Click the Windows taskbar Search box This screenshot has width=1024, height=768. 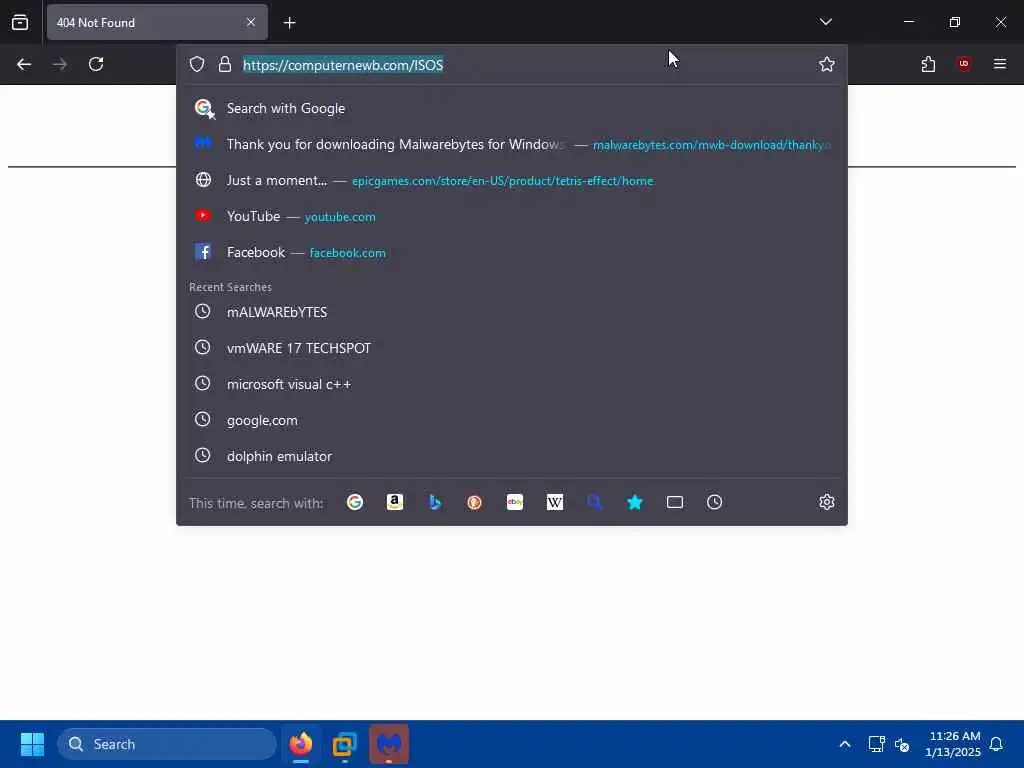[167, 744]
